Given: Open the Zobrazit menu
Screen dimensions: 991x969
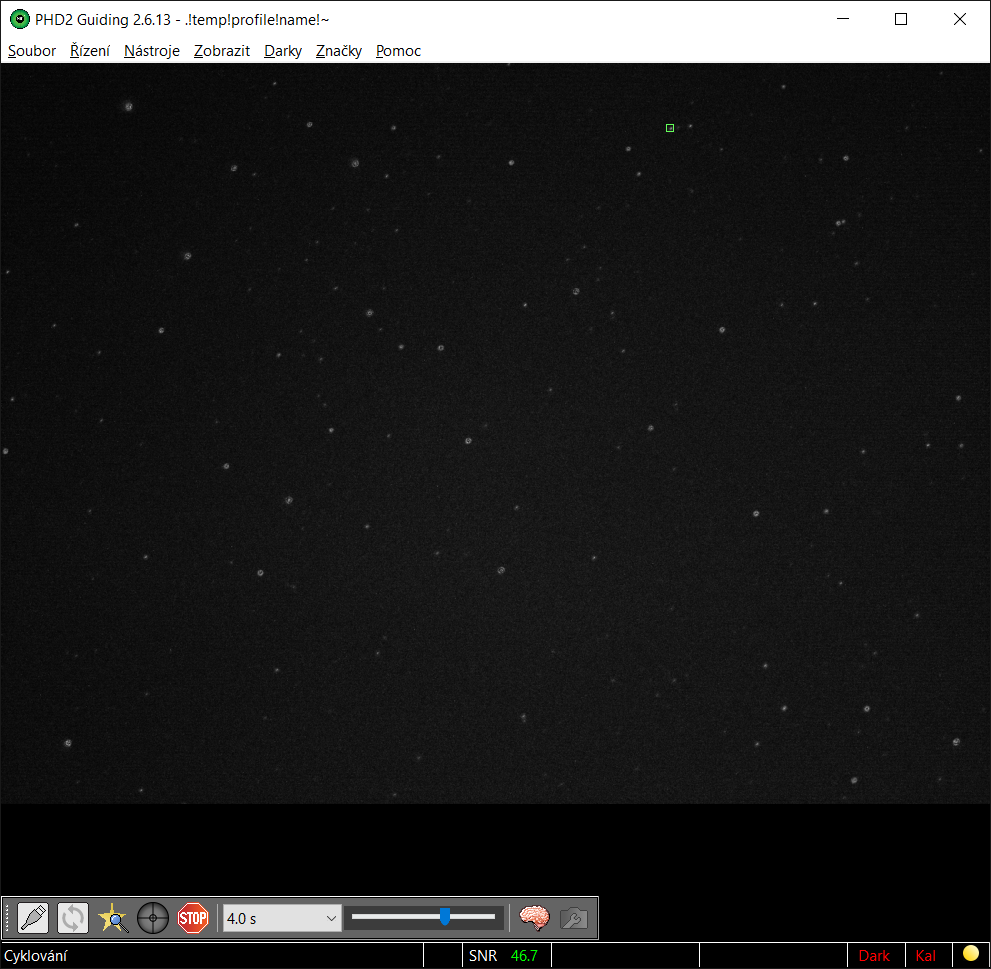Looking at the screenshot, I should tap(222, 51).
